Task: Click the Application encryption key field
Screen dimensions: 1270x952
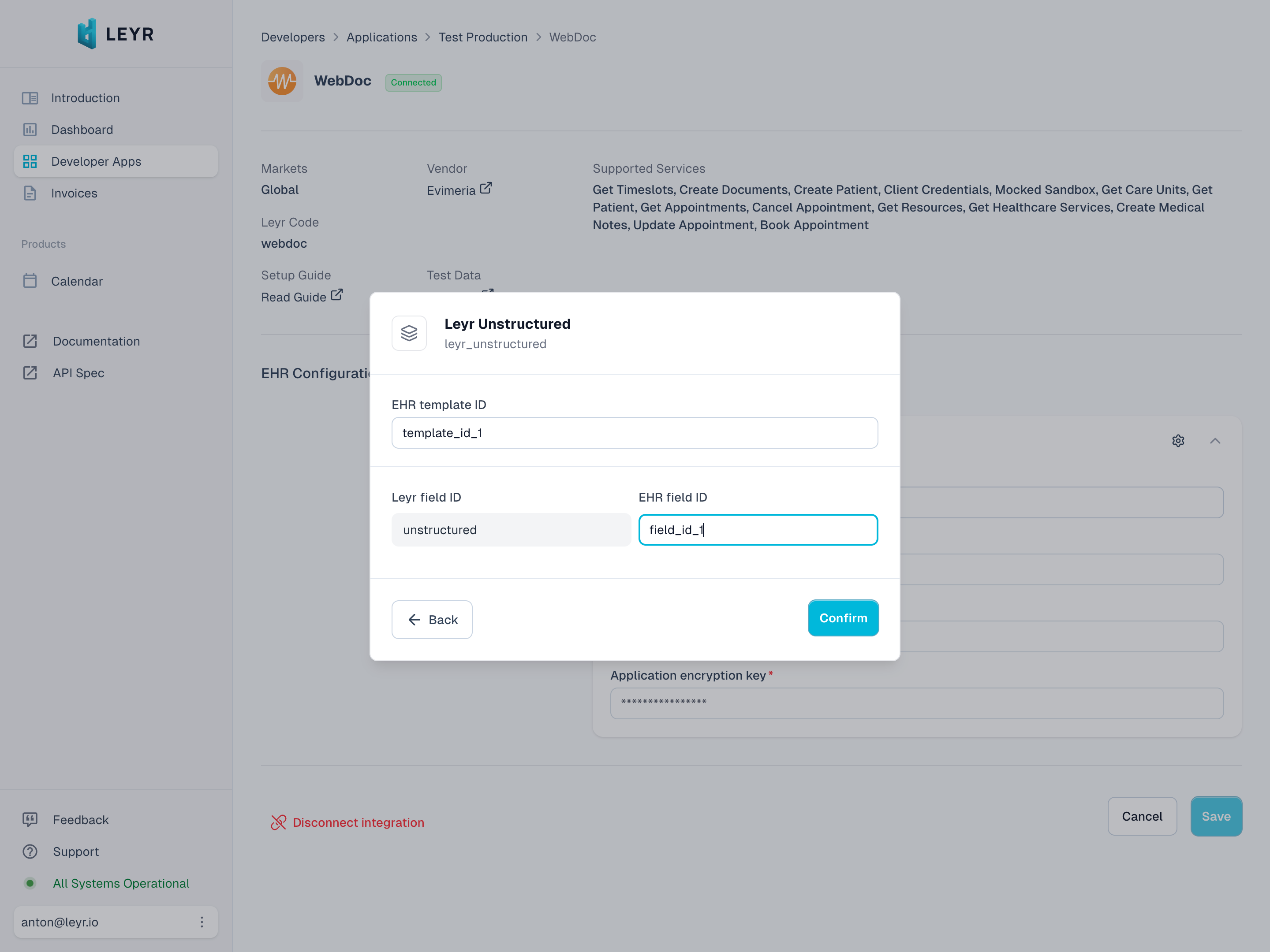Action: tap(916, 703)
